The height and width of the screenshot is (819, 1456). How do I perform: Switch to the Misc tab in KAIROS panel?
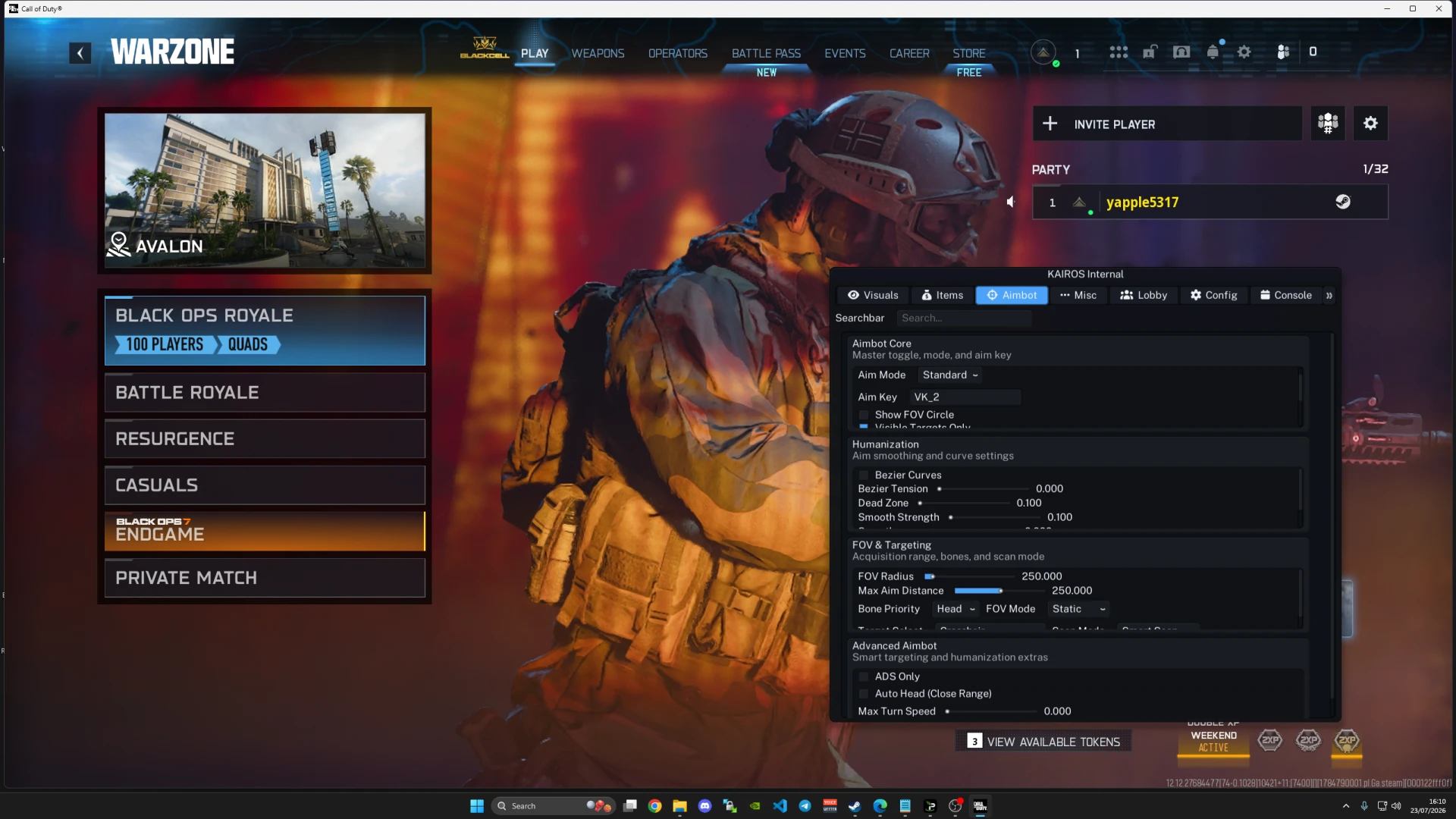pyautogui.click(x=1078, y=296)
